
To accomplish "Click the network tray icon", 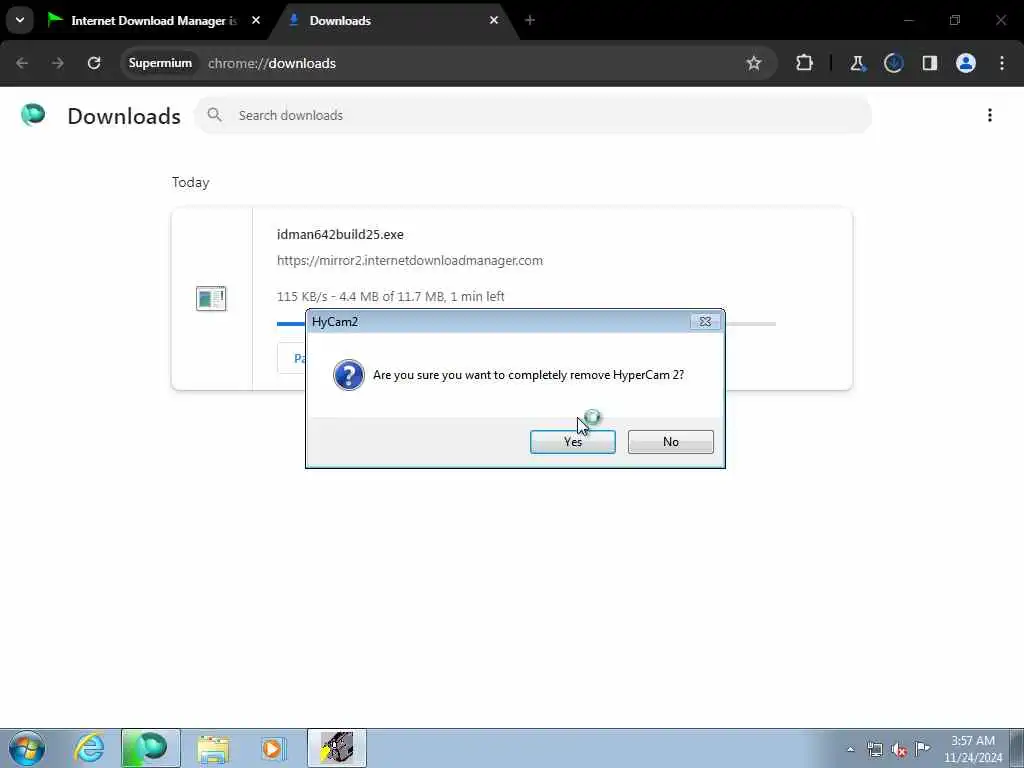I will (x=875, y=749).
